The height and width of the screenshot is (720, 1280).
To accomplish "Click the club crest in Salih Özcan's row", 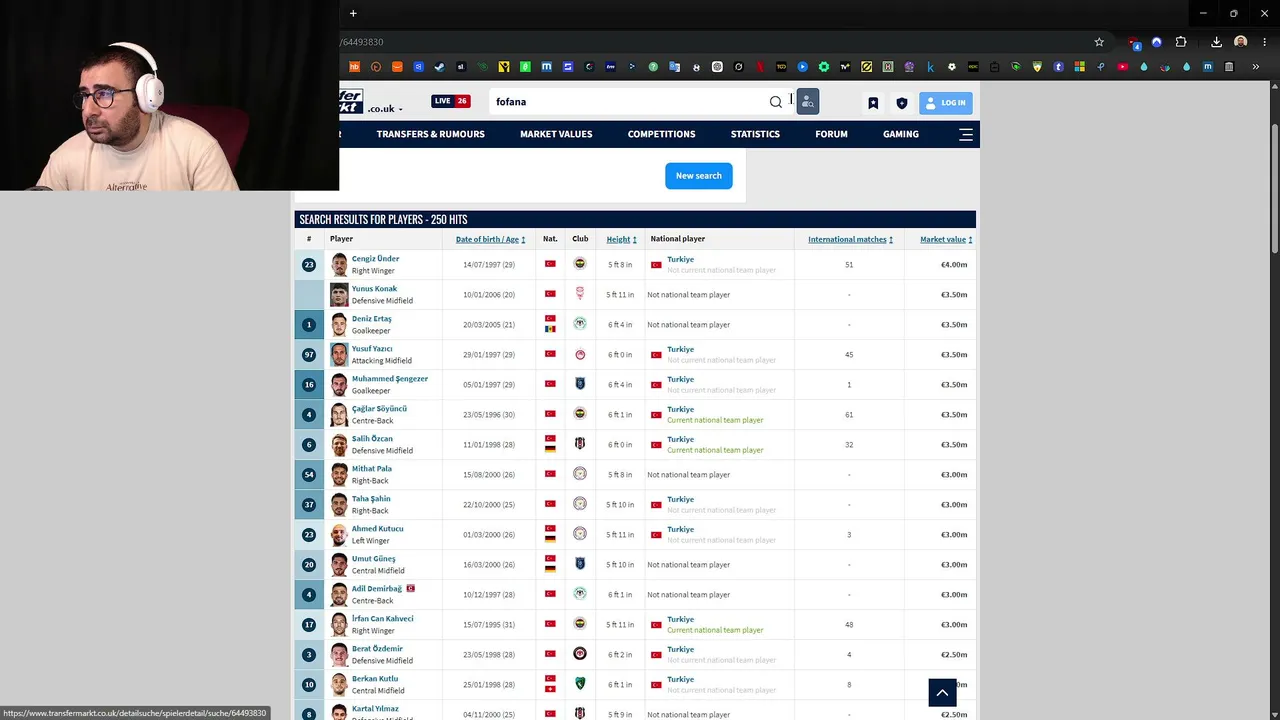I will [x=580, y=444].
